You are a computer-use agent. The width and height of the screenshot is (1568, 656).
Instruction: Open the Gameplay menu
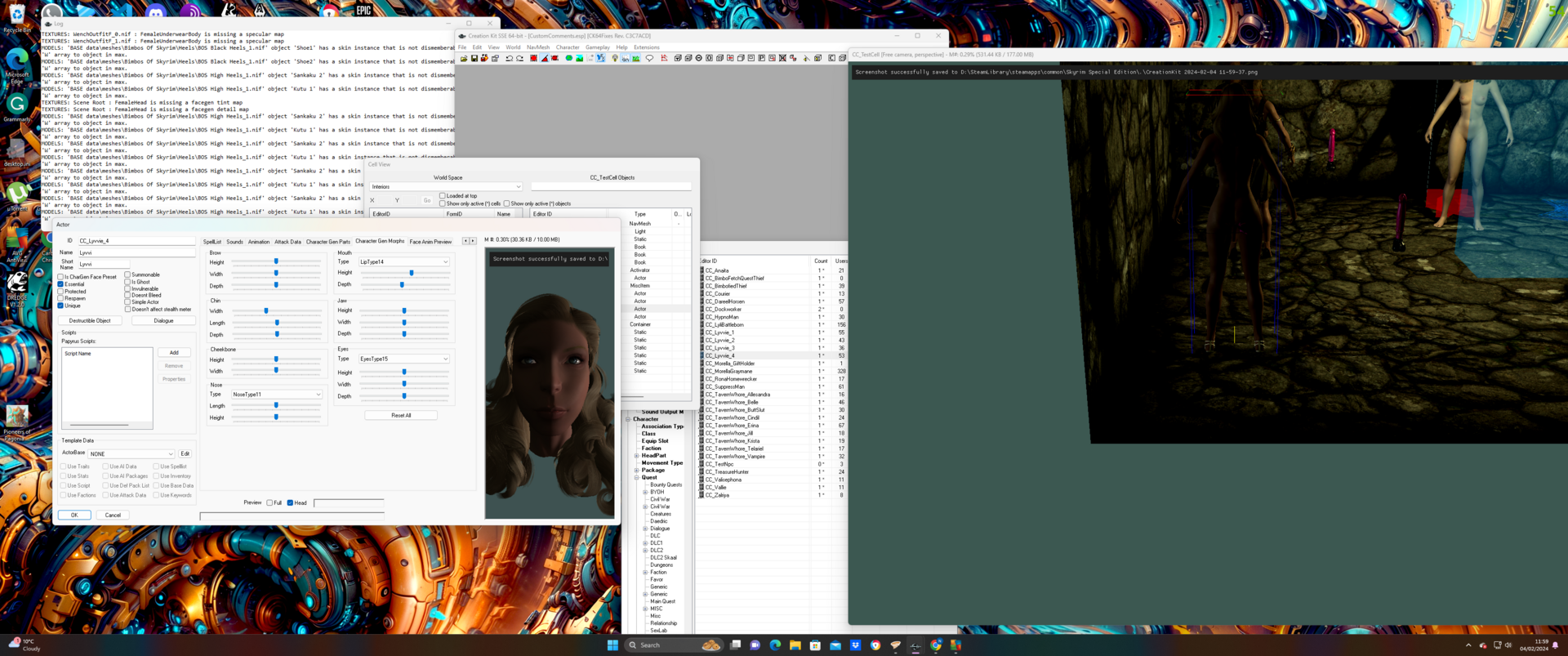597,47
